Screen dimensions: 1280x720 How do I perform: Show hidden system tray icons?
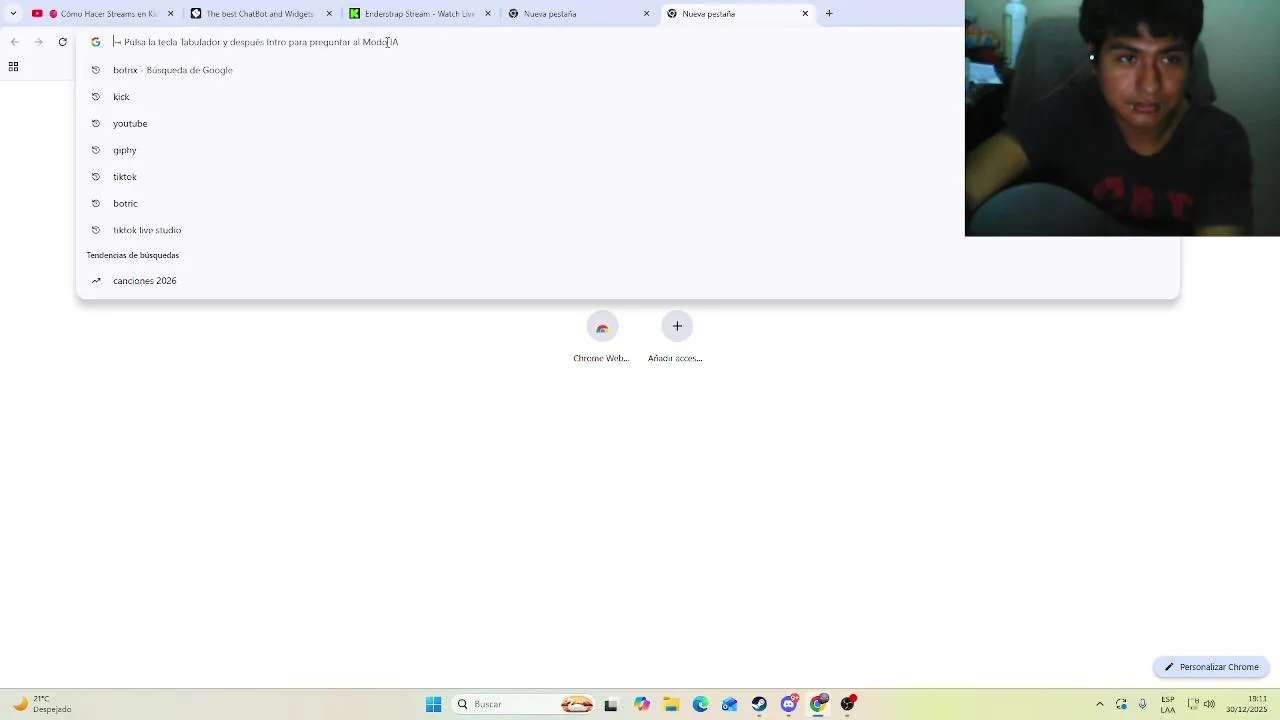click(1100, 704)
